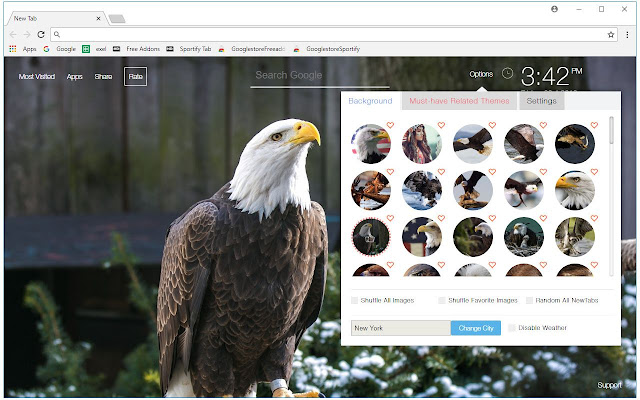
Task: Tick the Disable Weather checkbox
Action: click(512, 328)
